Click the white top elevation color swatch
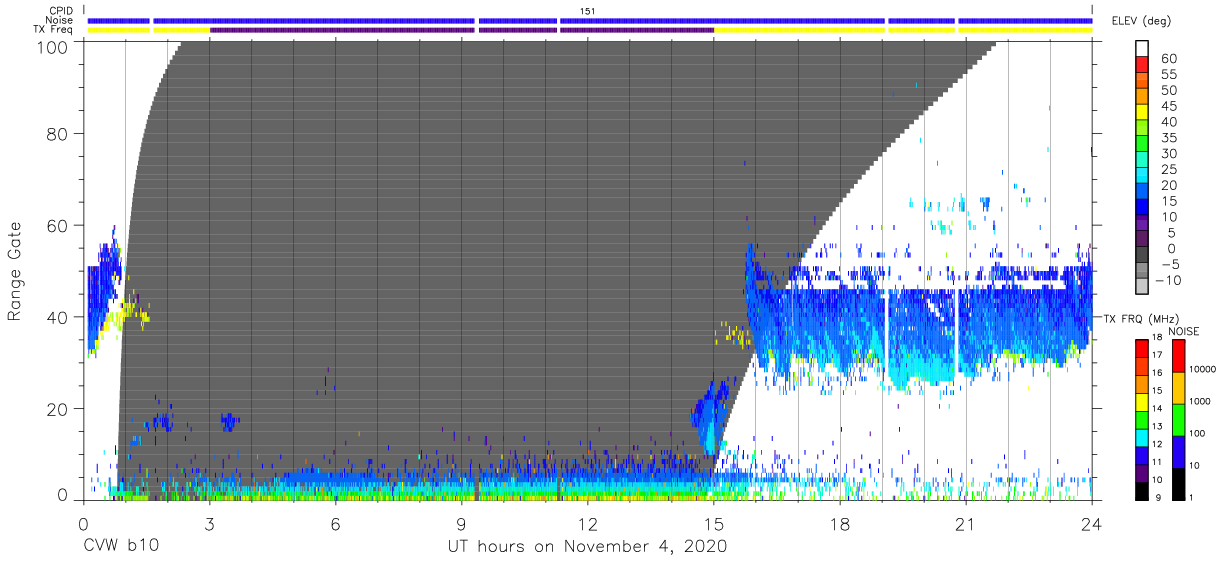The image size is (1228, 567). pyautogui.click(x=1143, y=50)
